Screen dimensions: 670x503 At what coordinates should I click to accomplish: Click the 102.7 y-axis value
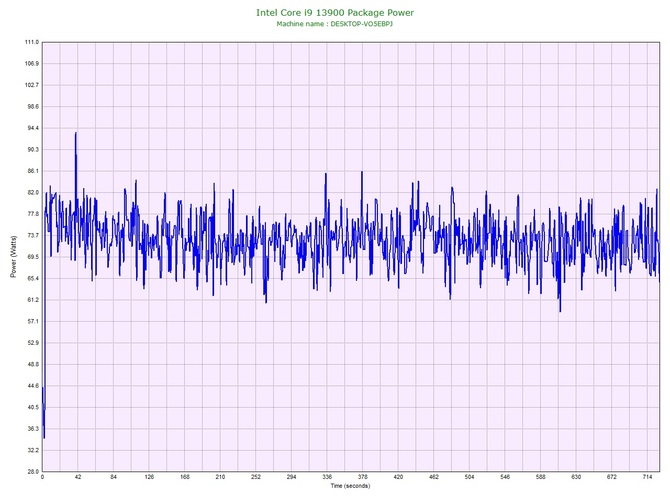[x=32, y=85]
